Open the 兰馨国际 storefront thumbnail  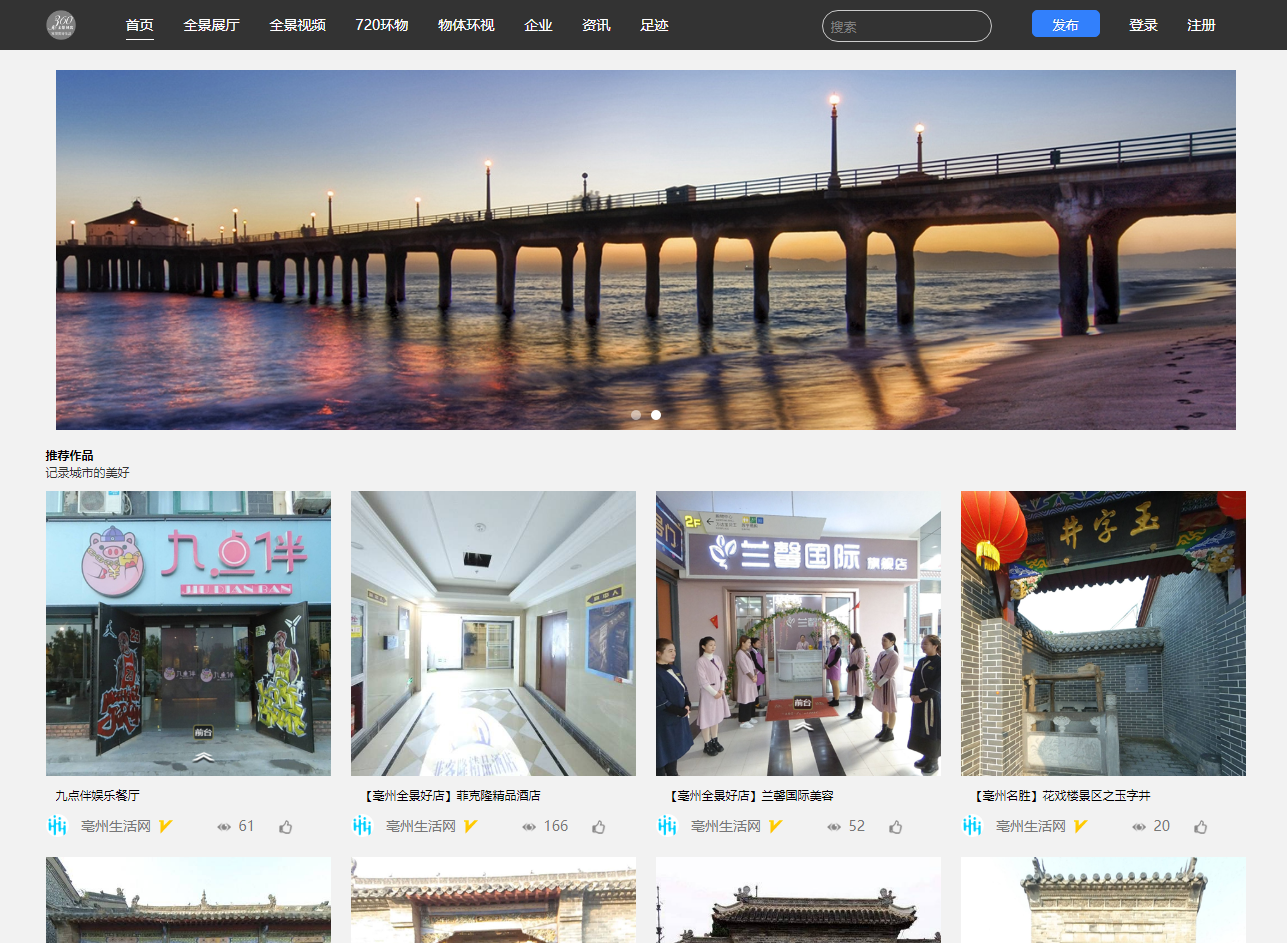[x=798, y=633]
